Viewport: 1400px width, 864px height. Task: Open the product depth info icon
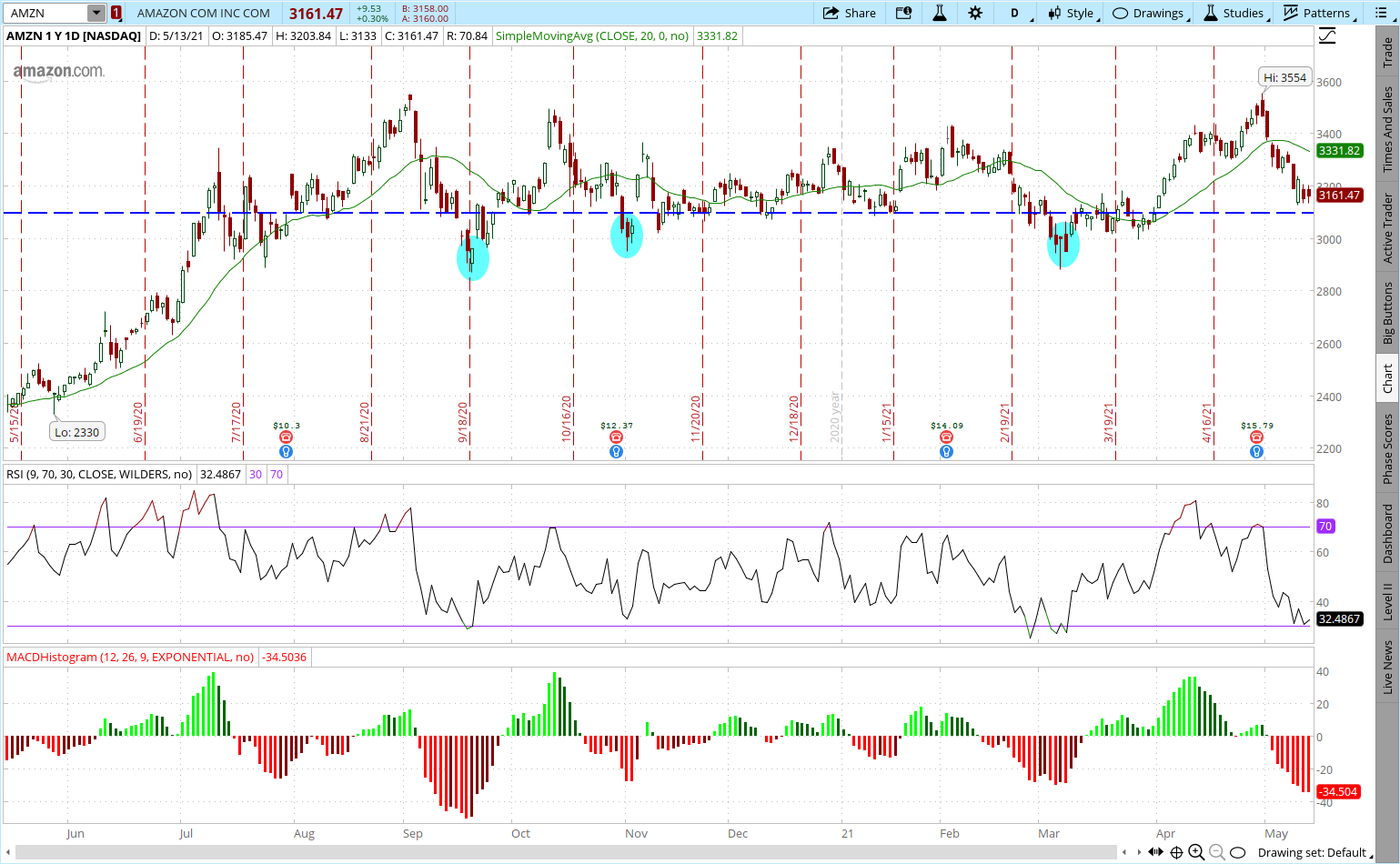pos(903,13)
